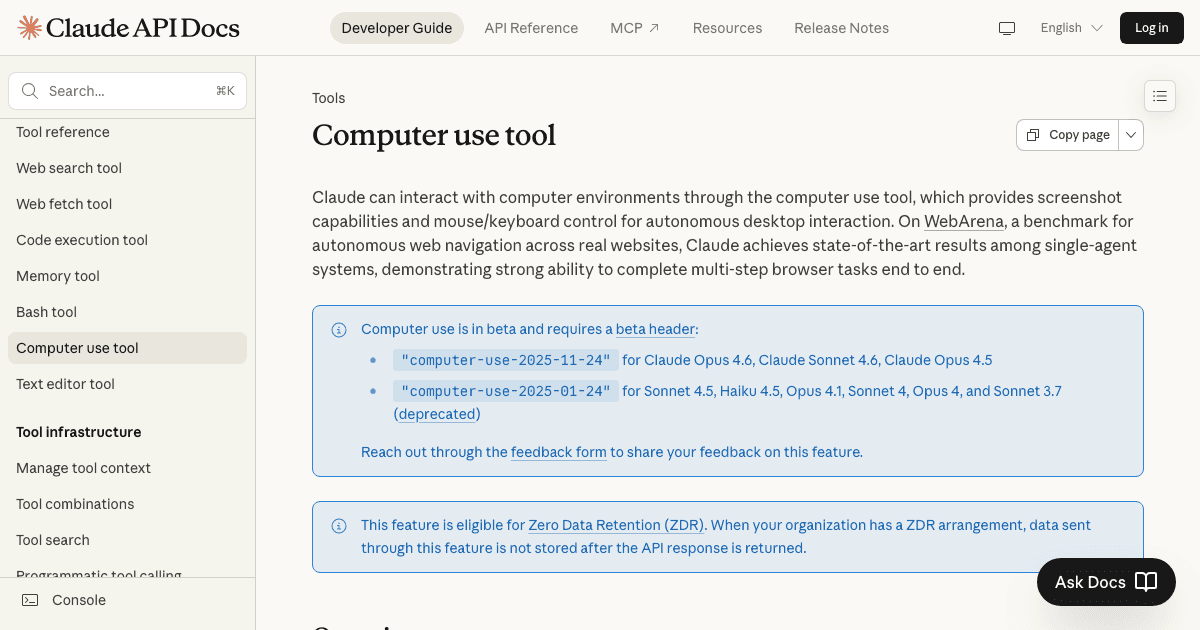Focus the Search input field
This screenshot has height=630, width=1200.
click(127, 91)
